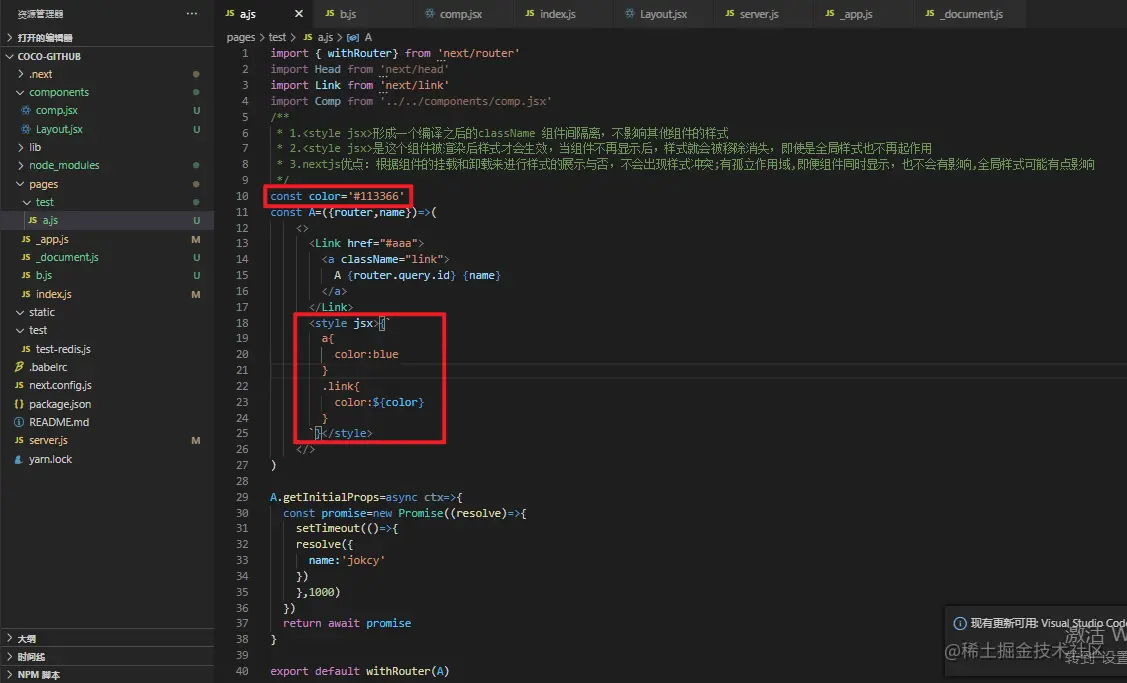
Task: Click the React icon on Layout.jsx tab
Action: [x=630, y=14]
